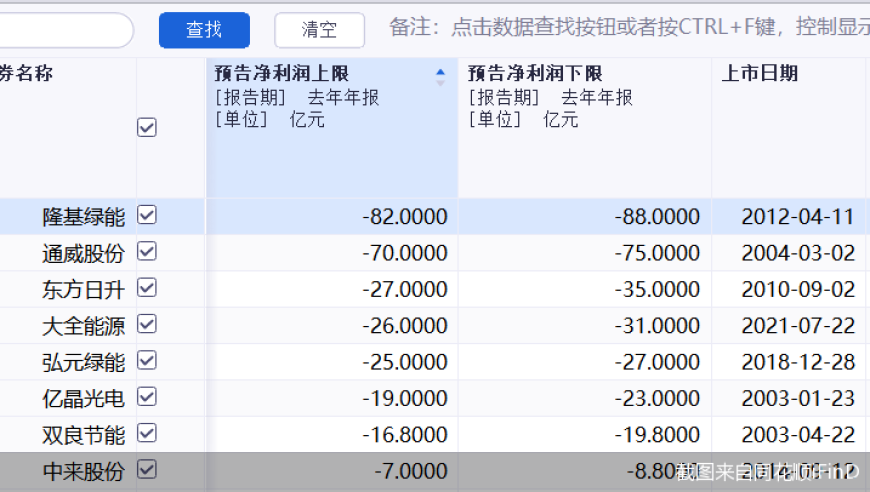Select stock name 东方日升

[x=84, y=290]
